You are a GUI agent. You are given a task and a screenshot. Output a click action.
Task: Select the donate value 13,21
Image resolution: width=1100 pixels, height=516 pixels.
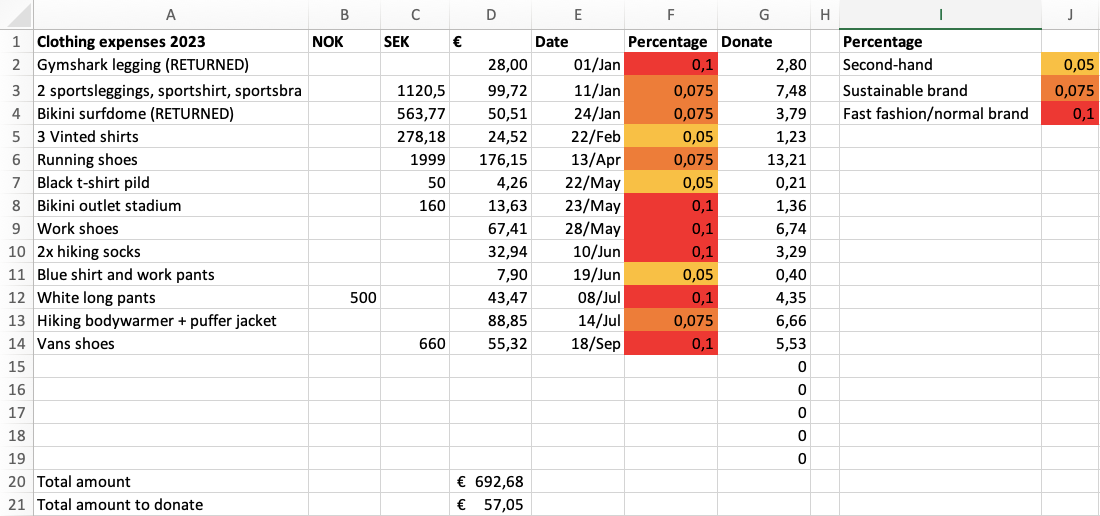[764, 160]
